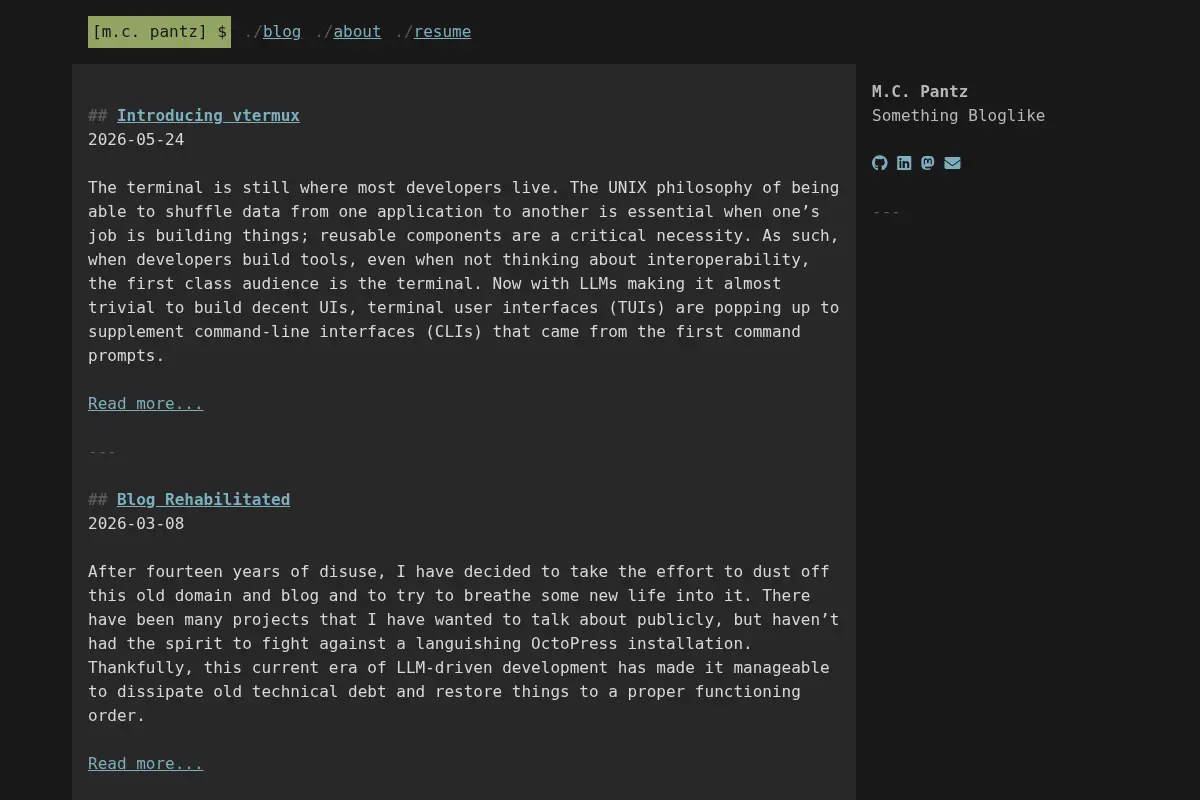Open the ./about nav link
Screen dimensions: 1200x800
pos(348,32)
